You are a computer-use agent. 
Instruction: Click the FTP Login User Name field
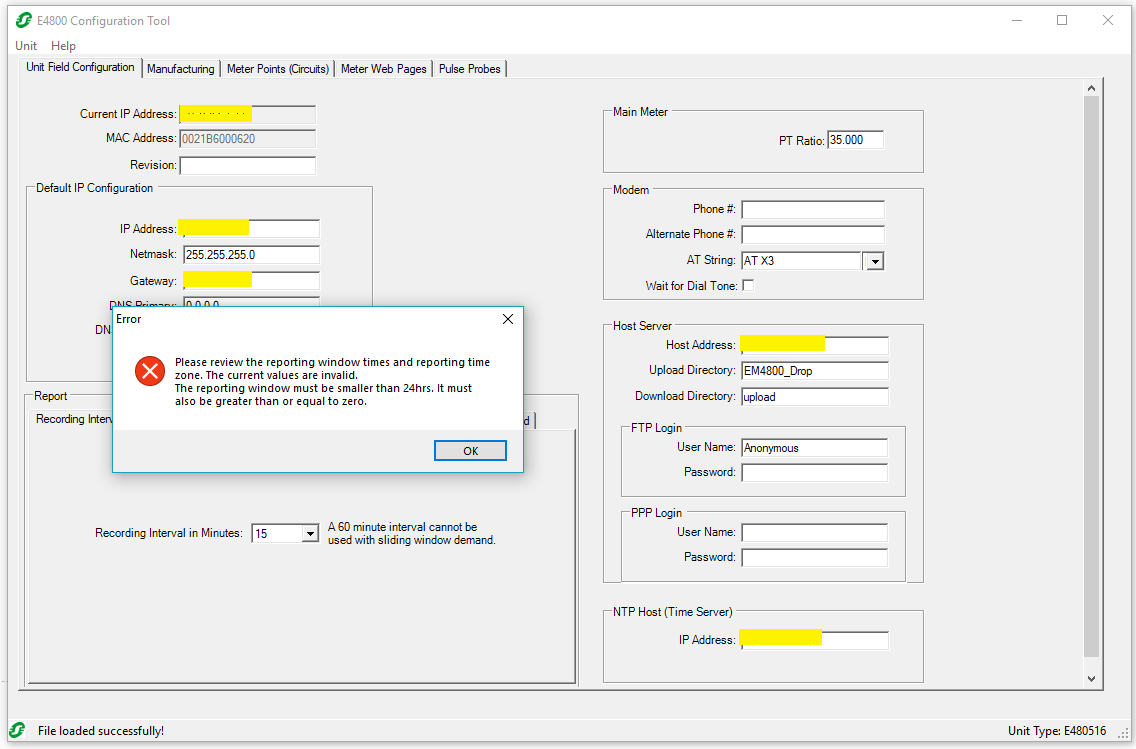click(814, 448)
